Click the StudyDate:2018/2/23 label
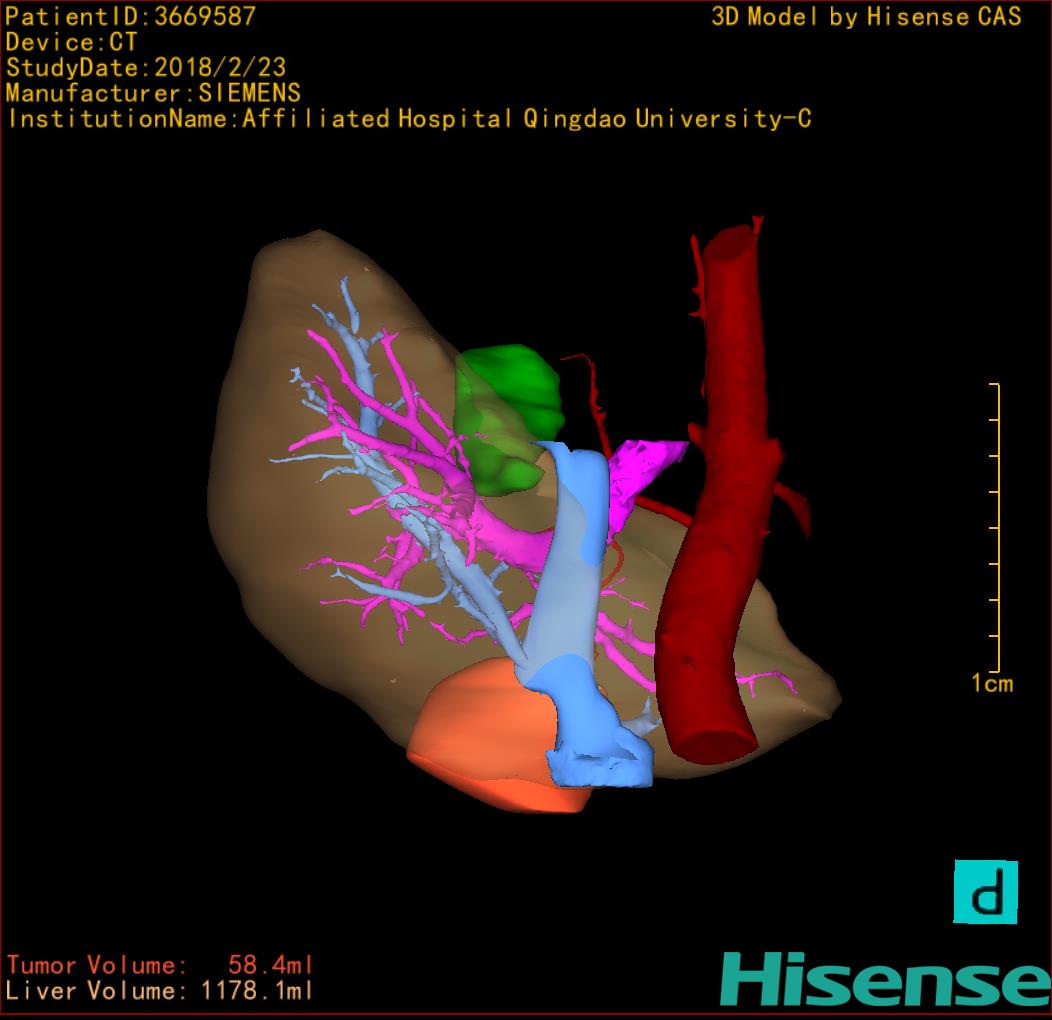Viewport: 1052px width, 1020px height. click(146, 68)
